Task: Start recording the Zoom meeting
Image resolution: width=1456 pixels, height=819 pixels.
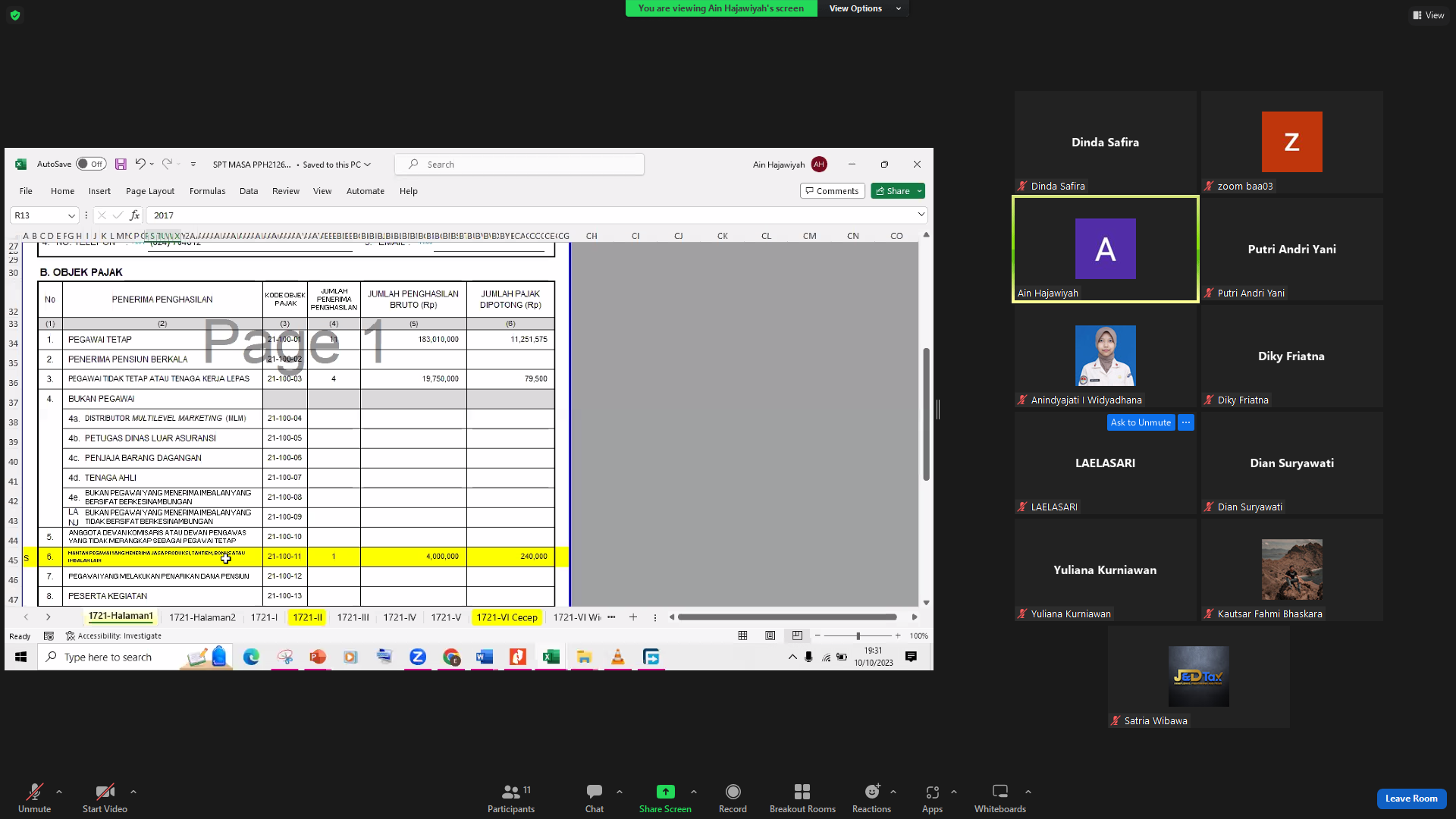Action: [733, 799]
